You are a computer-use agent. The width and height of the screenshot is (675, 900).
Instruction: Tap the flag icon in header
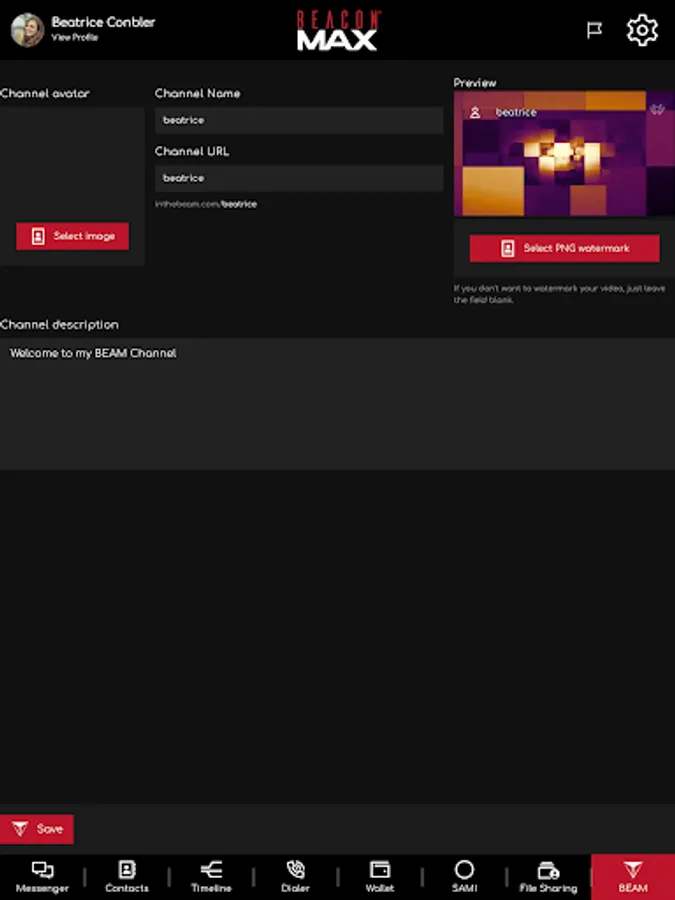coord(594,30)
